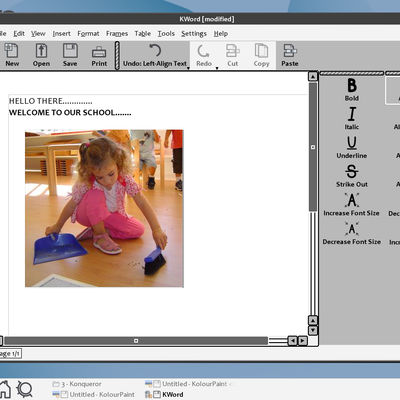Print the document via the Print icon
Viewport: 400px width, 400px height.
[x=99, y=55]
